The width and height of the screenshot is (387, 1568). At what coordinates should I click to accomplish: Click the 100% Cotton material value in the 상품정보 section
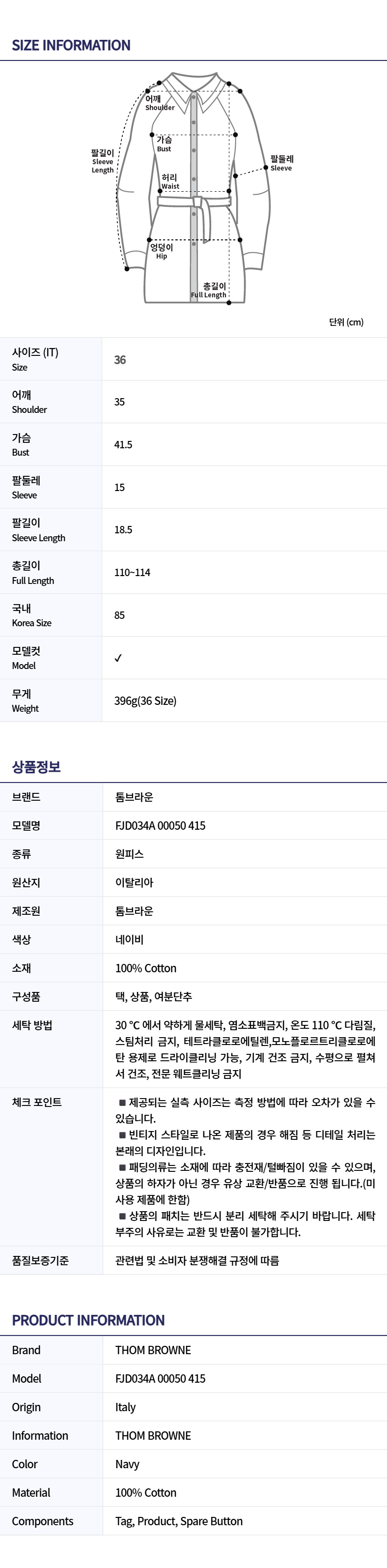click(x=146, y=968)
